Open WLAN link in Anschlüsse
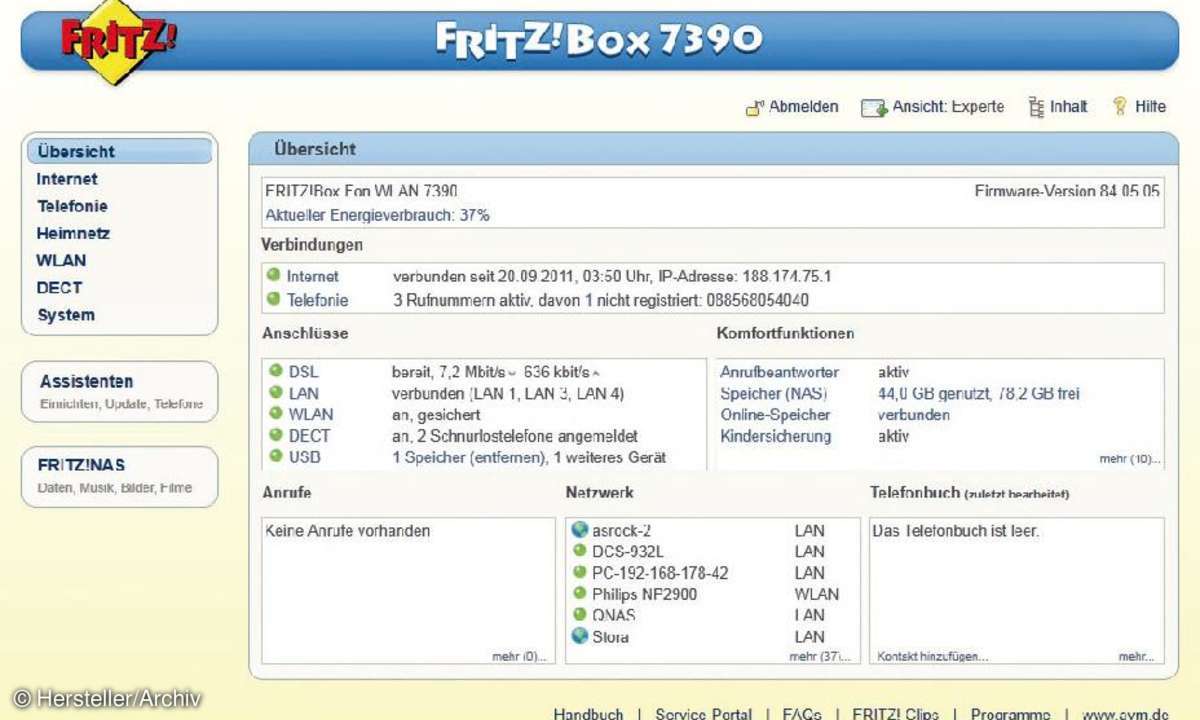Viewport: 1200px width, 720px height. (311, 414)
